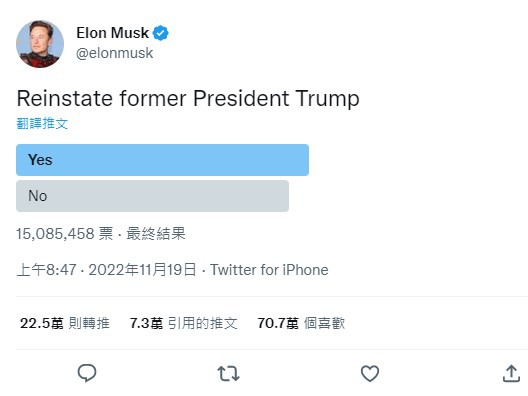The image size is (528, 396).
Task: Click the 最終結果 final results label
Action: tap(156, 234)
